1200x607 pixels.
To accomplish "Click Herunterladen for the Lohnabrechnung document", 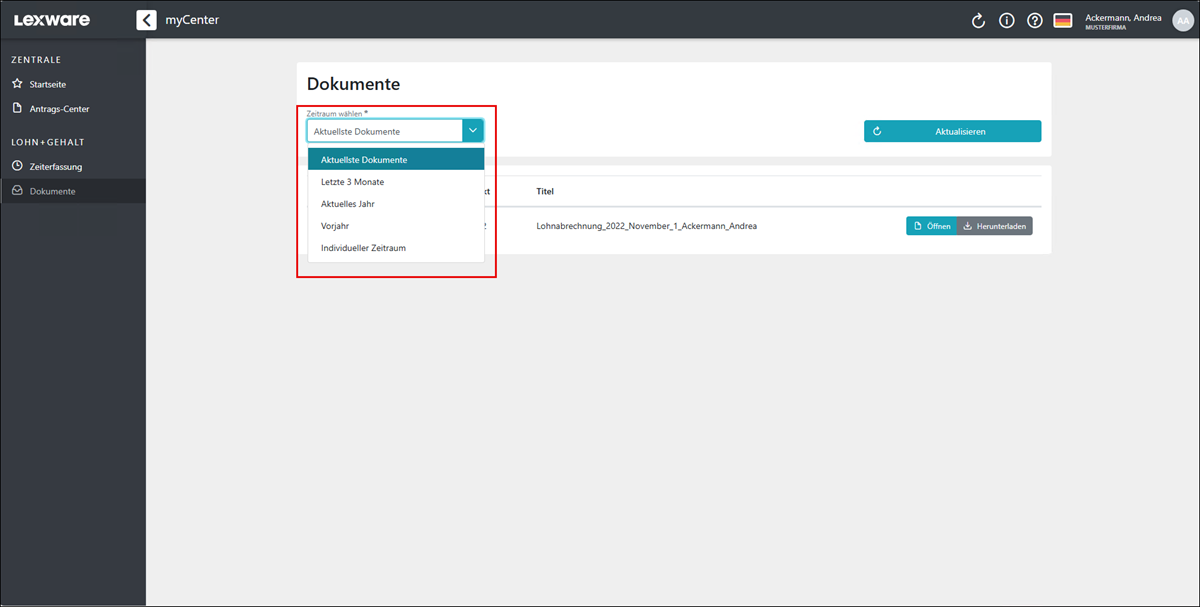I will 995,226.
